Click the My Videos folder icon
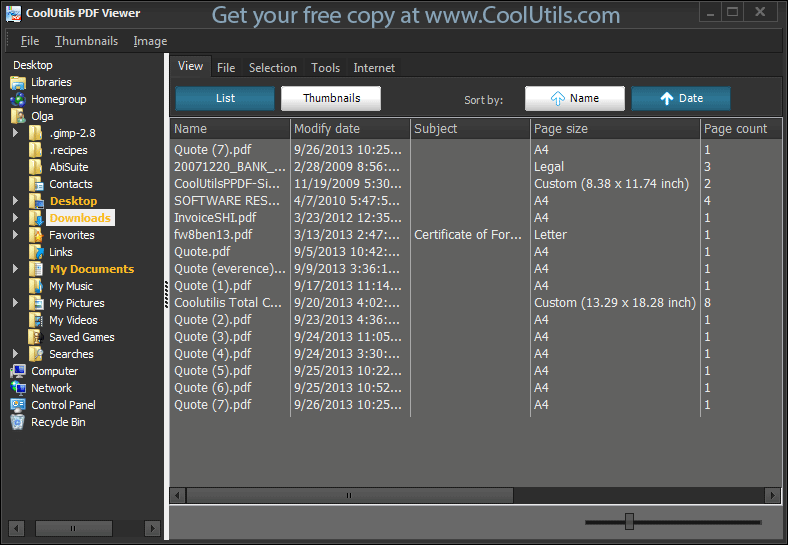The width and height of the screenshot is (788, 545). pos(36,320)
